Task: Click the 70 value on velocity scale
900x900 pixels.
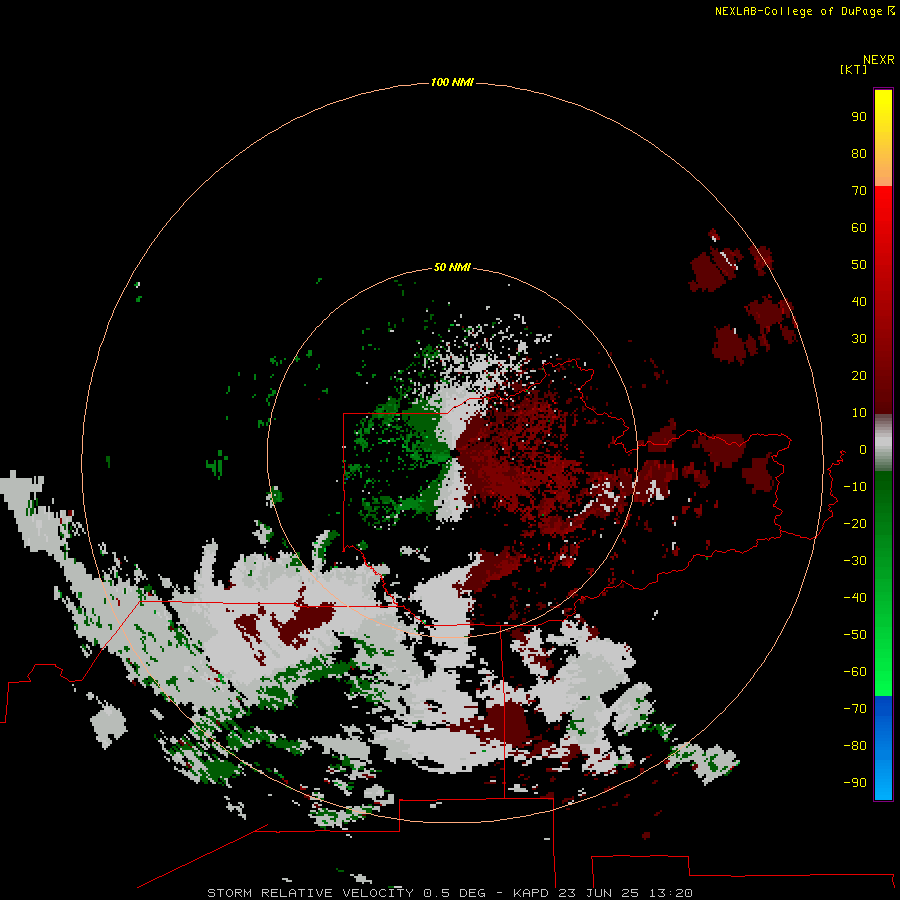Action: click(x=859, y=191)
